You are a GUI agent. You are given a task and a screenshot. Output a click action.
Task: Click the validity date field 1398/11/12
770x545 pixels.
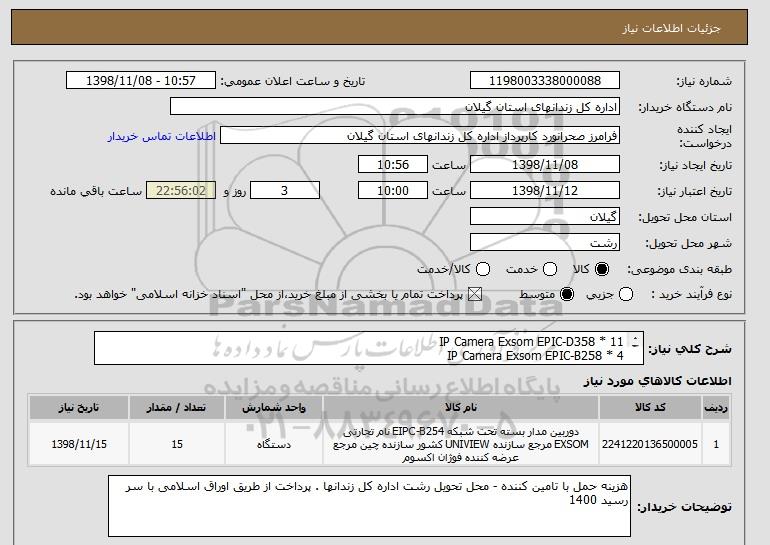[x=545, y=191]
